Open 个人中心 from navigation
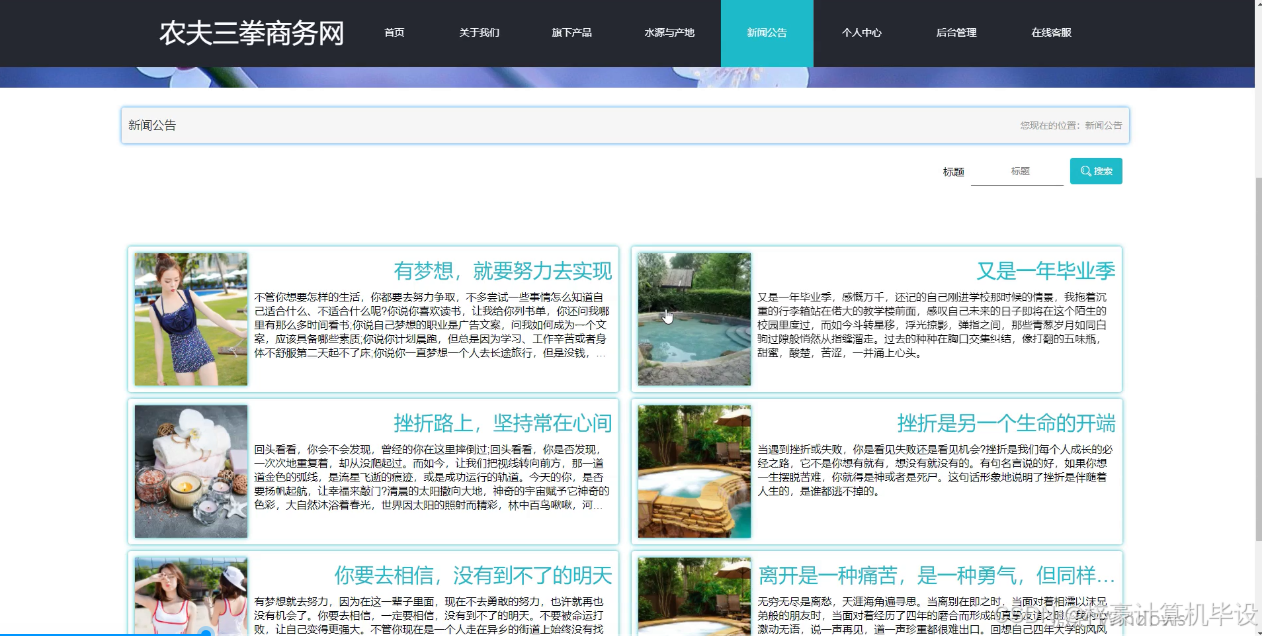This screenshot has height=636, width=1262. pyautogui.click(x=861, y=32)
